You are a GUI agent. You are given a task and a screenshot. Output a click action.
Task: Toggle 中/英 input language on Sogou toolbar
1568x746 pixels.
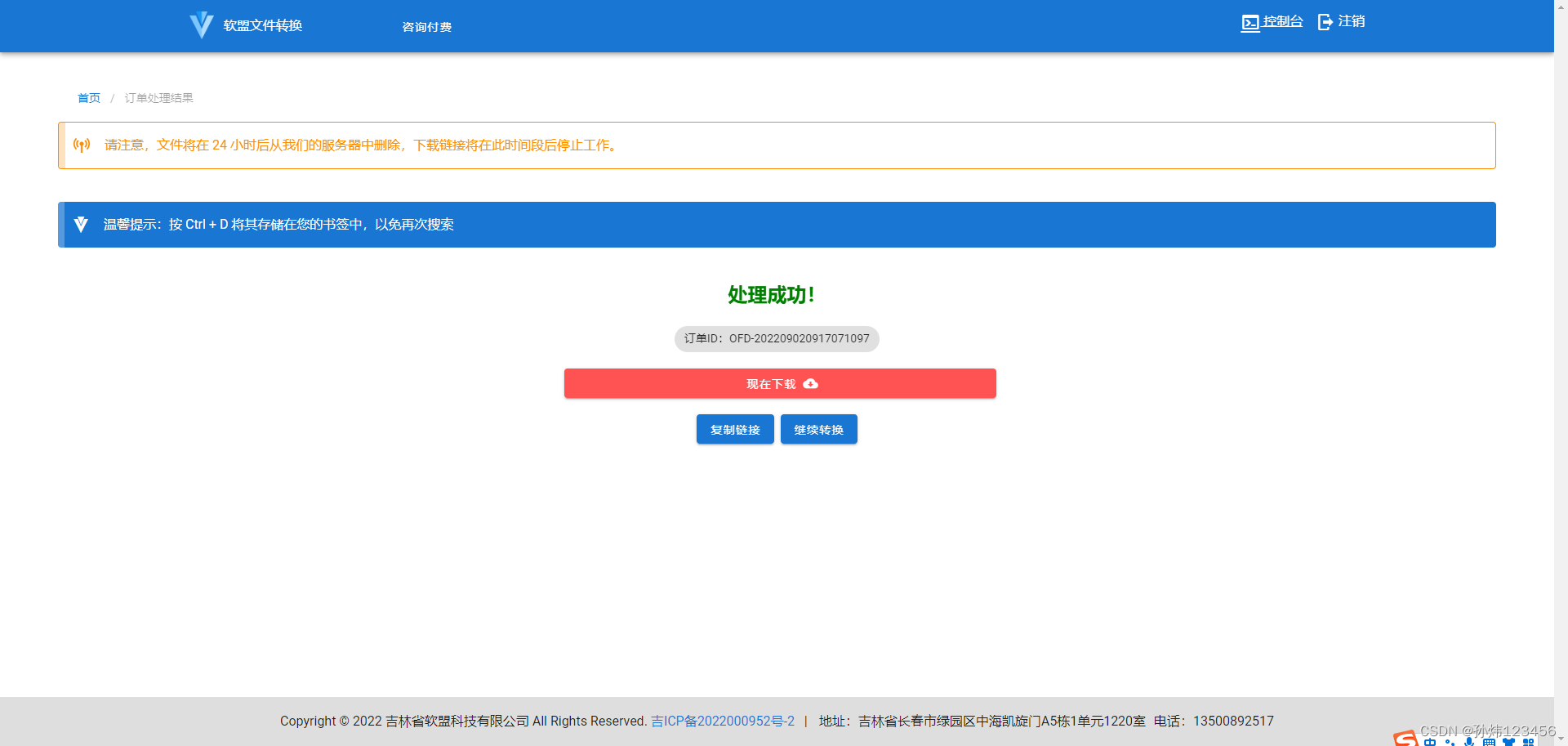click(x=1430, y=742)
